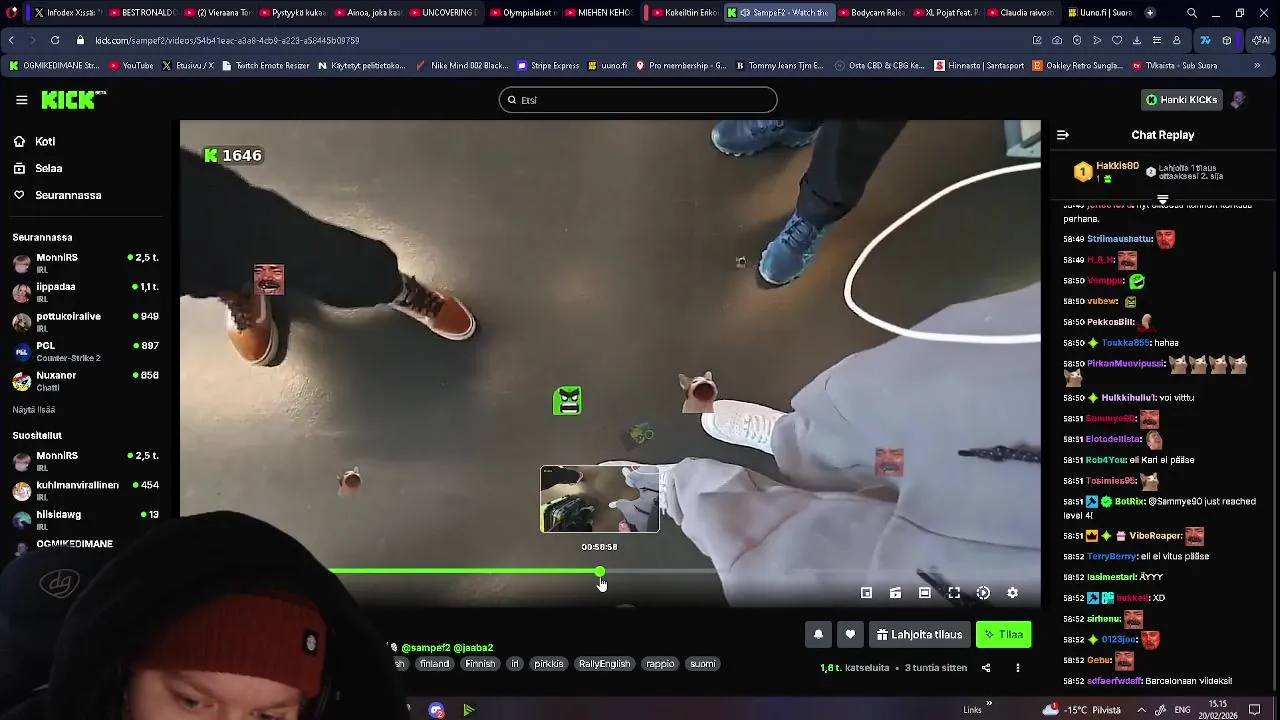The width and height of the screenshot is (1280, 720).
Task: Click the browser address bar URL
Action: pyautogui.click(x=227, y=40)
